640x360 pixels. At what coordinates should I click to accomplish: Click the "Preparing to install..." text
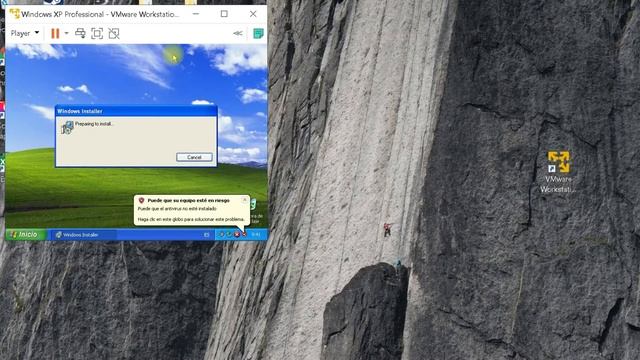tap(94, 124)
